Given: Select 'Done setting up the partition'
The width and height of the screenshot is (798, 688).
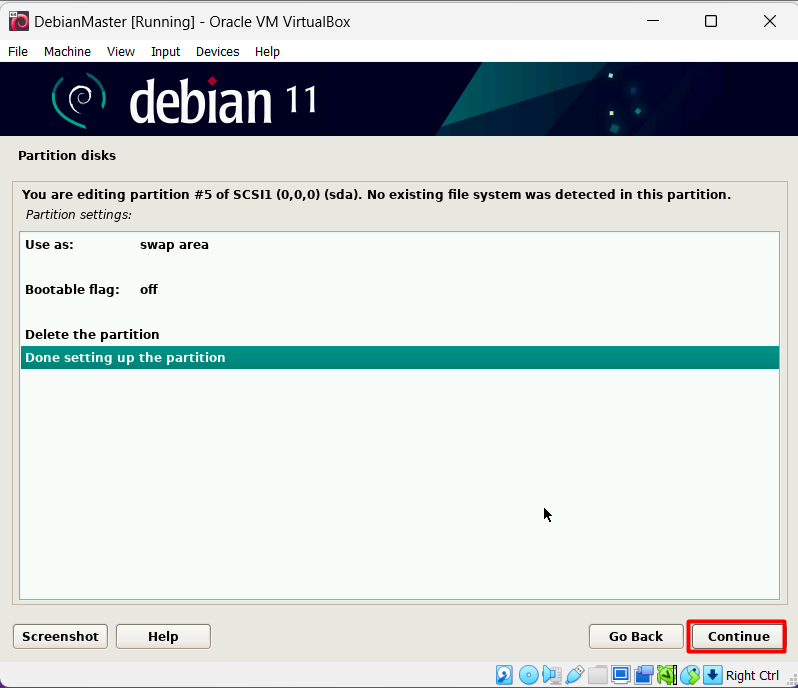Looking at the screenshot, I should (x=400, y=357).
